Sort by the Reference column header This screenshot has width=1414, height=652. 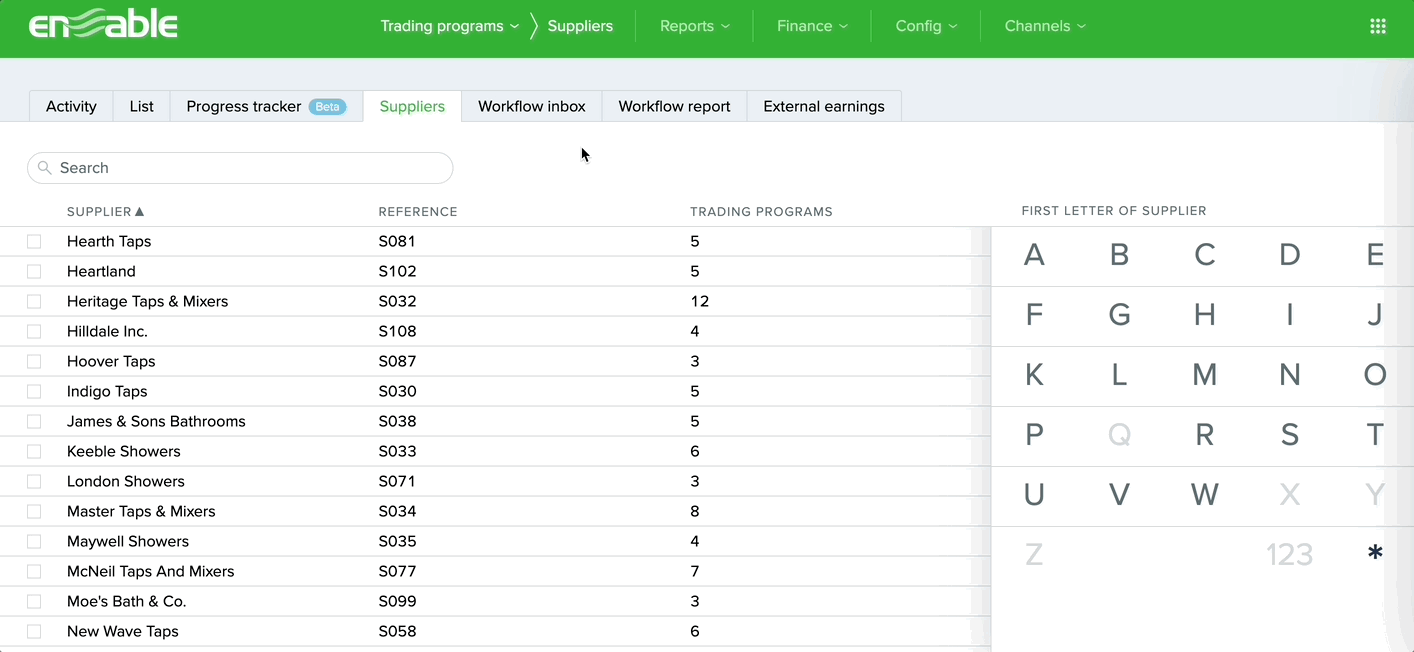coord(418,212)
